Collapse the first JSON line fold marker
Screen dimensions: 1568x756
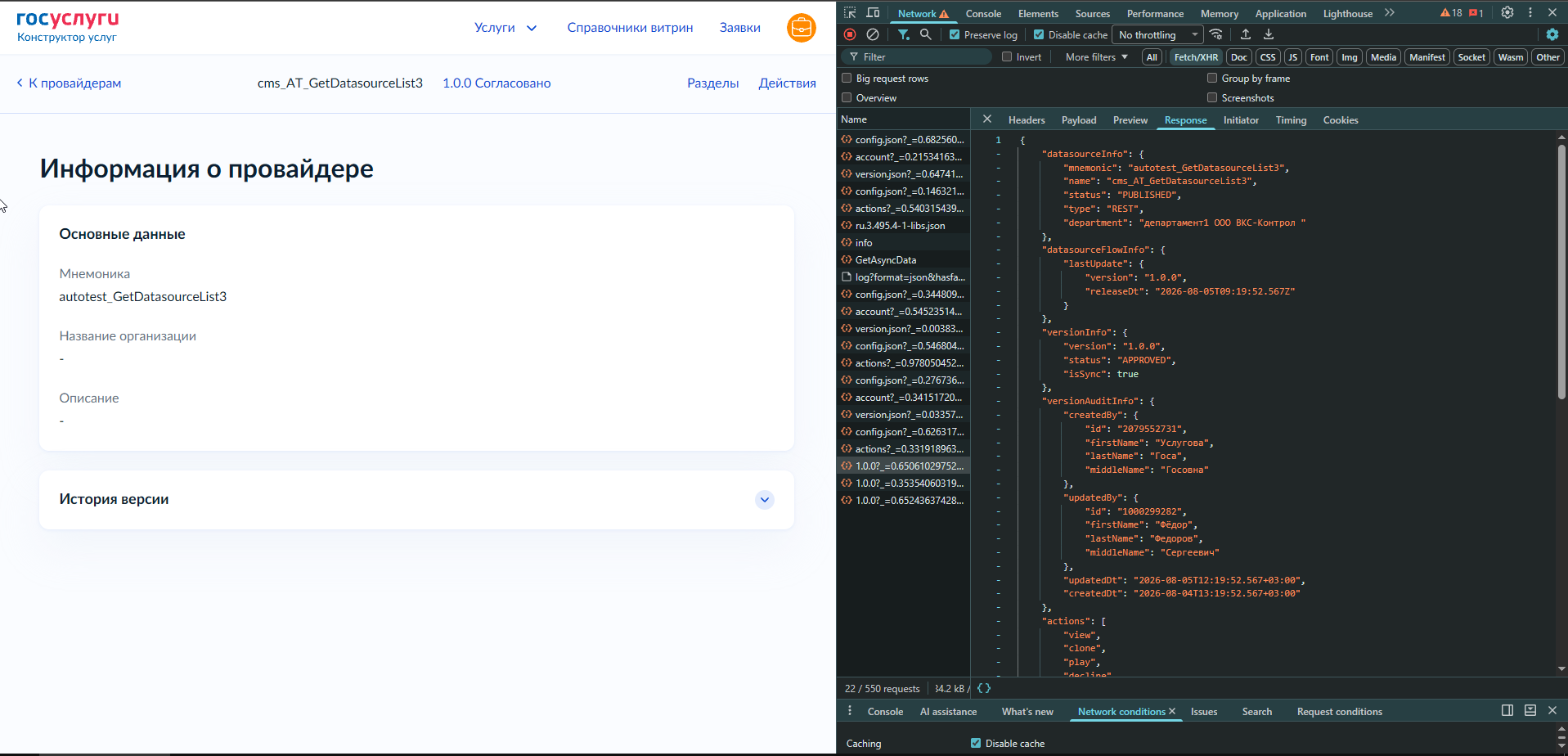[999, 154]
